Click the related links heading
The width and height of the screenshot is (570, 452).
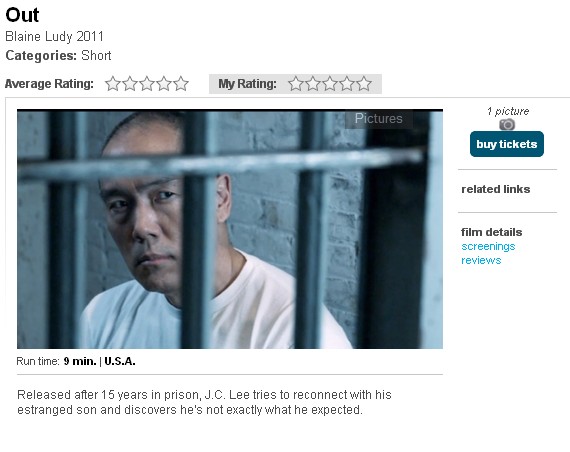495,189
